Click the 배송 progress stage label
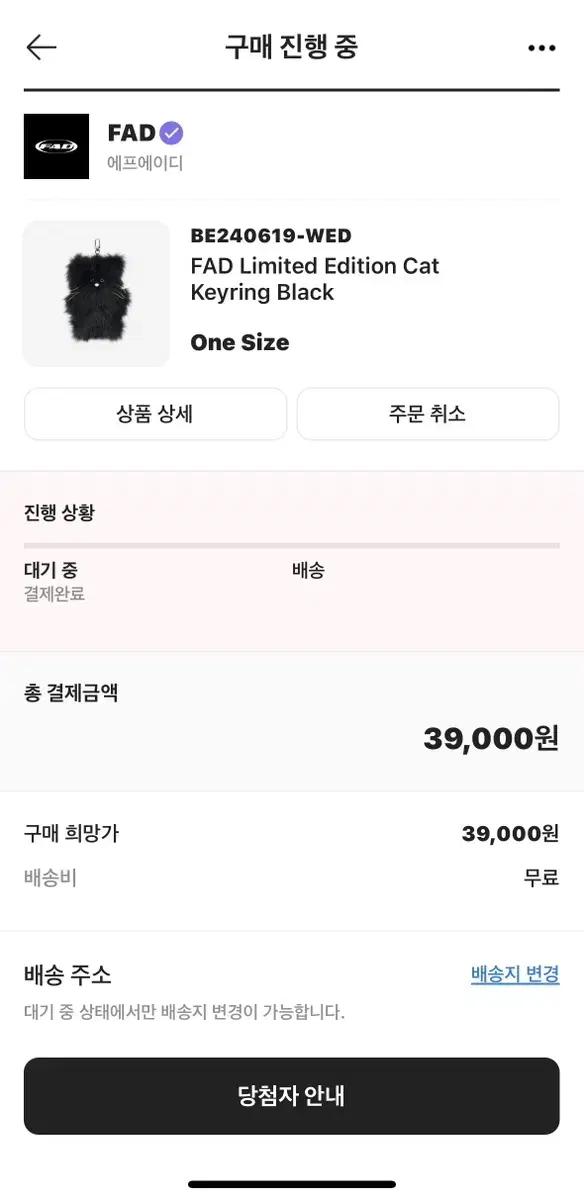Viewport: 584px width, 1200px height. pos(308,571)
